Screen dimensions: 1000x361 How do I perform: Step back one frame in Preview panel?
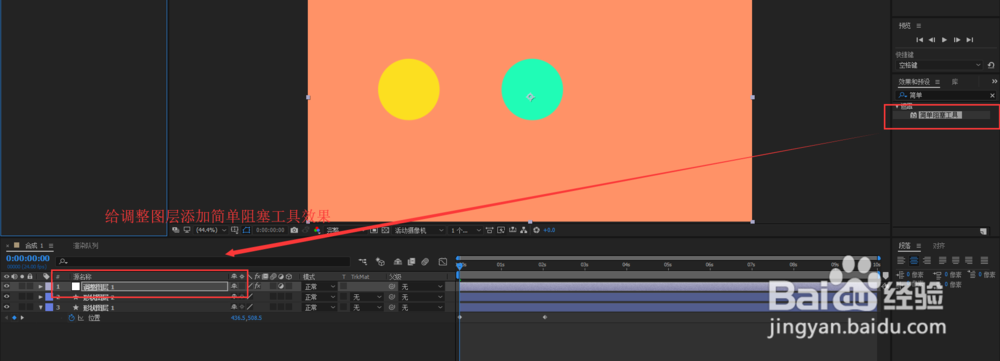(932, 40)
